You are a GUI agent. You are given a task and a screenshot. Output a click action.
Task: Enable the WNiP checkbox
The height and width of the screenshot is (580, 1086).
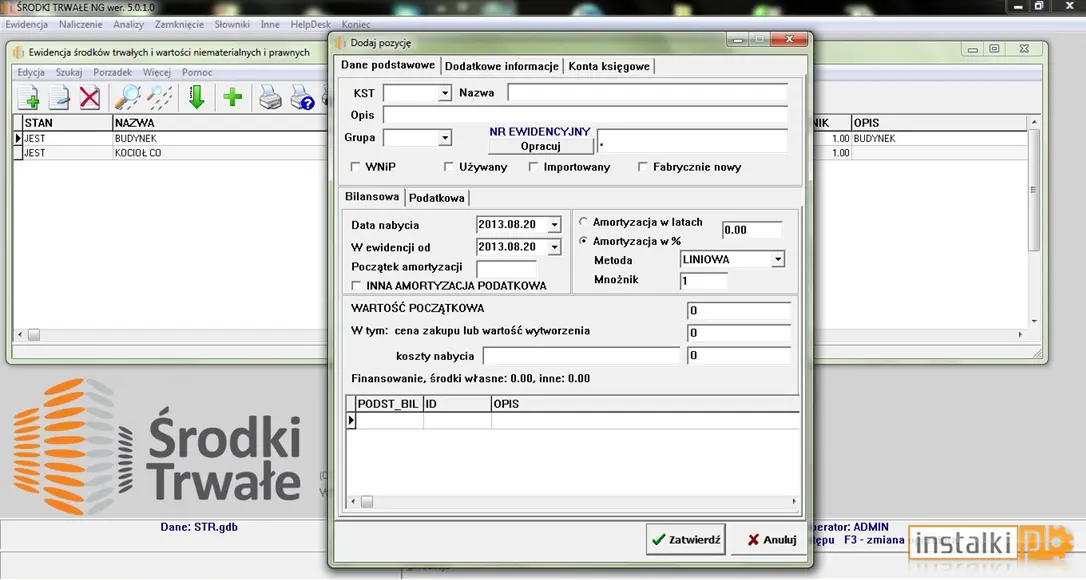tap(355, 166)
